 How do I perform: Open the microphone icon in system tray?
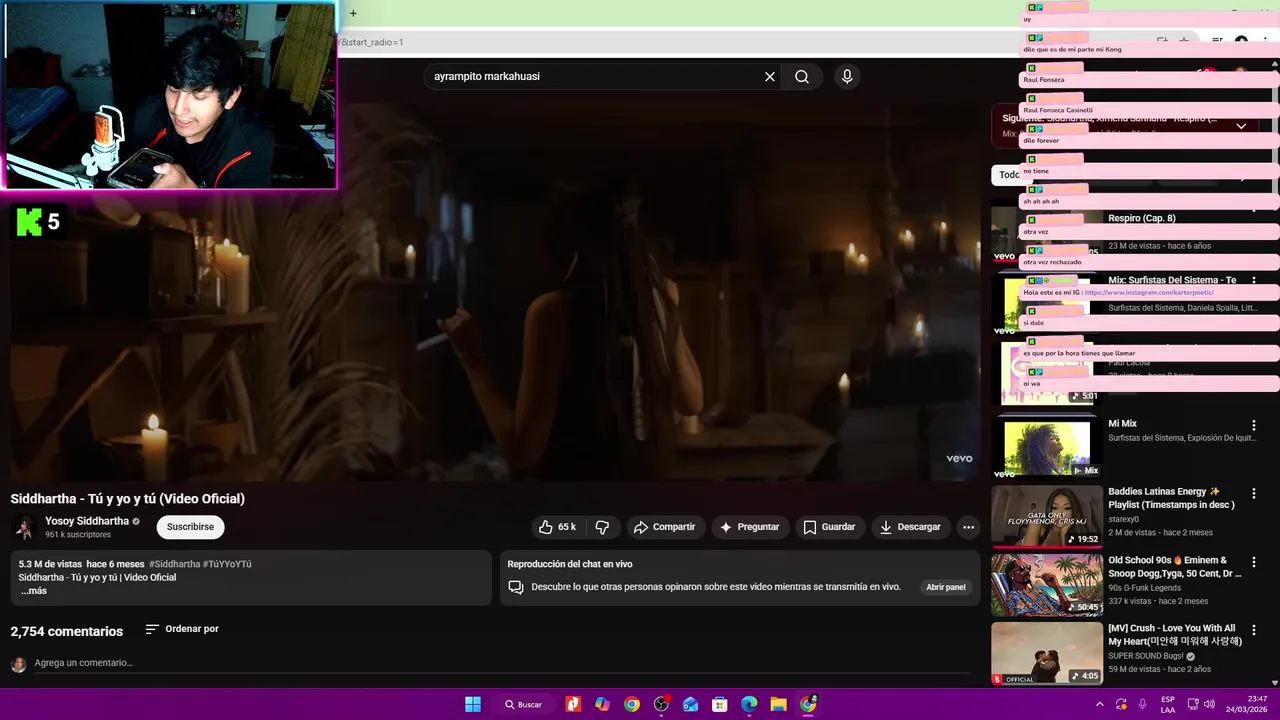[x=1142, y=704]
